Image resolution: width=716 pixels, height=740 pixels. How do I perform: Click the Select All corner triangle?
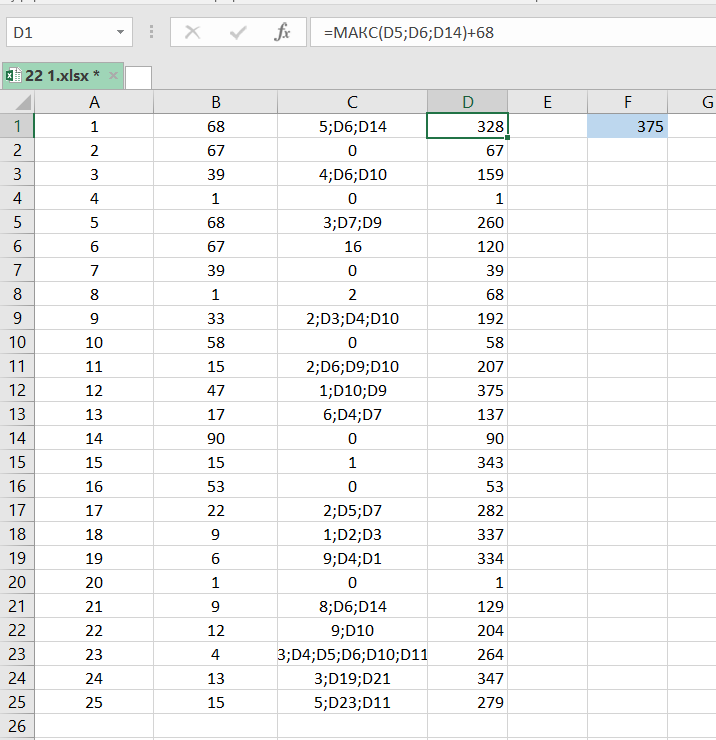click(x=18, y=102)
